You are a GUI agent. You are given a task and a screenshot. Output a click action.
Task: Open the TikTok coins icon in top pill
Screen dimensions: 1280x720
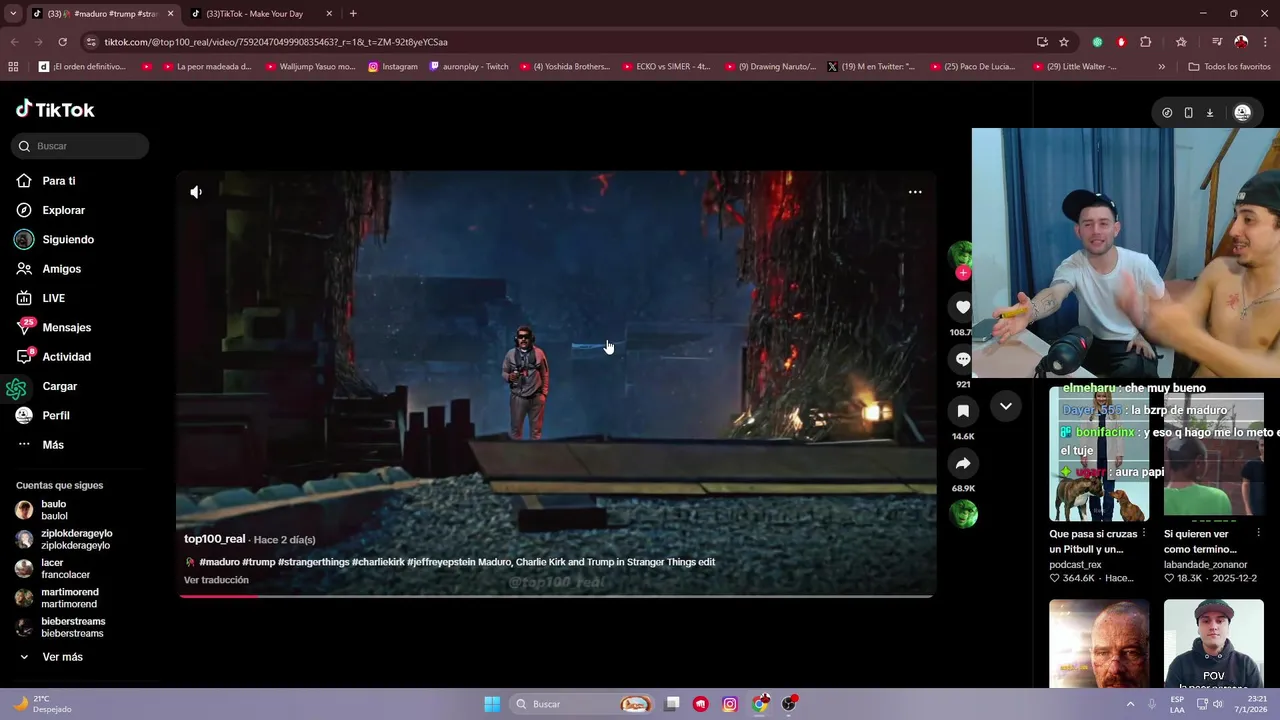coord(1167,113)
